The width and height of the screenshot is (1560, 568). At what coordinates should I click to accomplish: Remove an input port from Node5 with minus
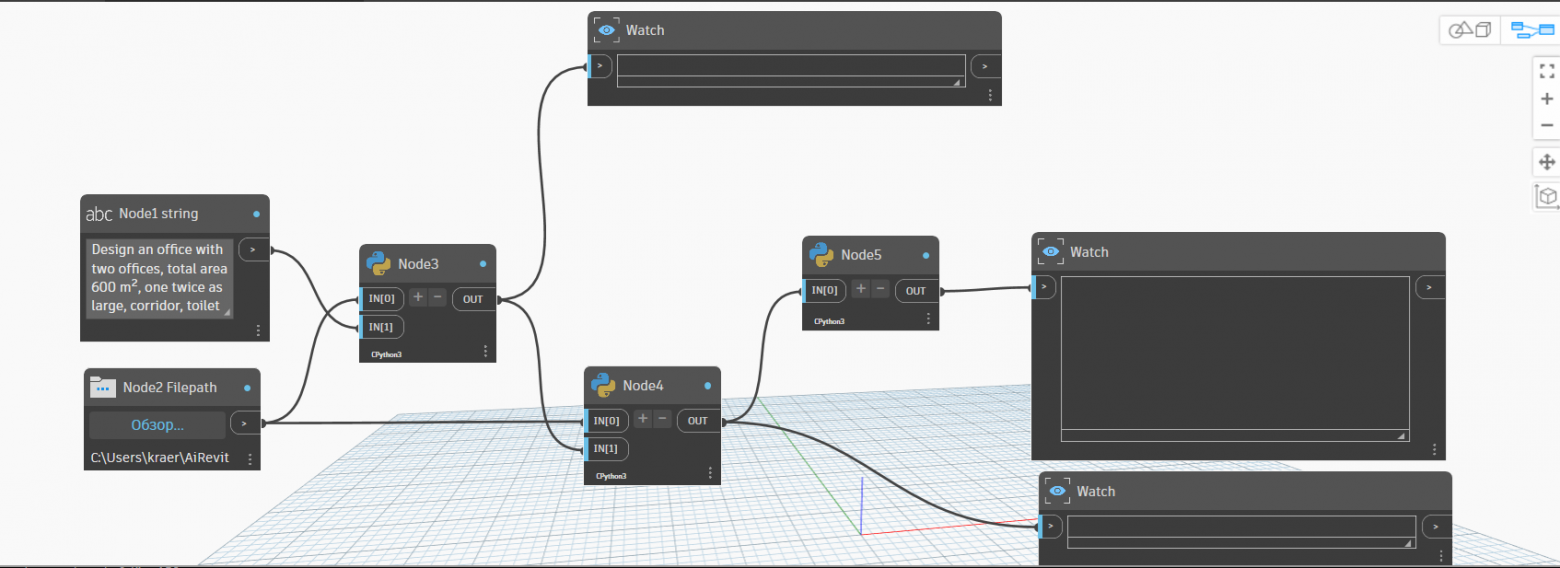point(880,289)
